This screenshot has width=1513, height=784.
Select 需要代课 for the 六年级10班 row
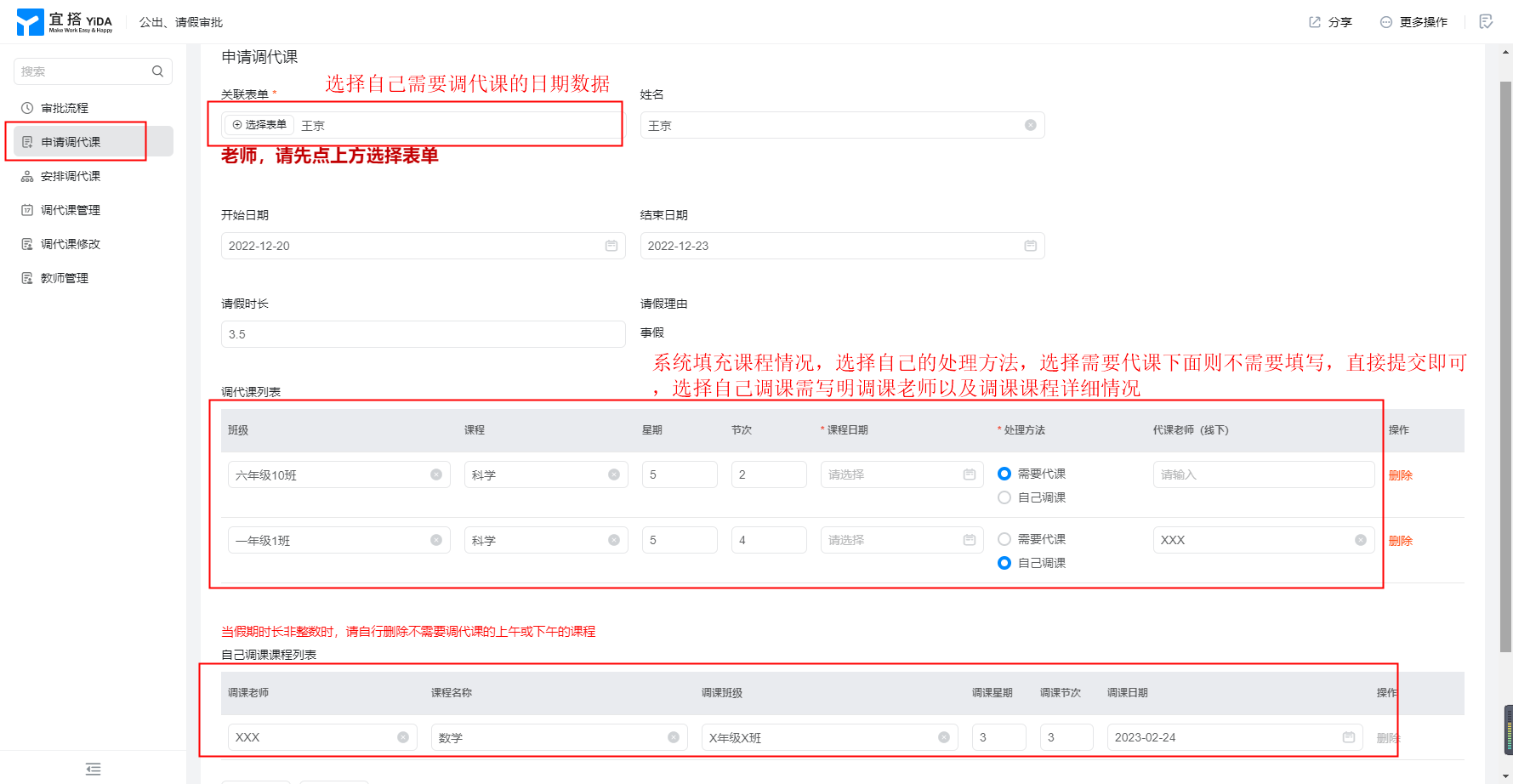point(1004,474)
